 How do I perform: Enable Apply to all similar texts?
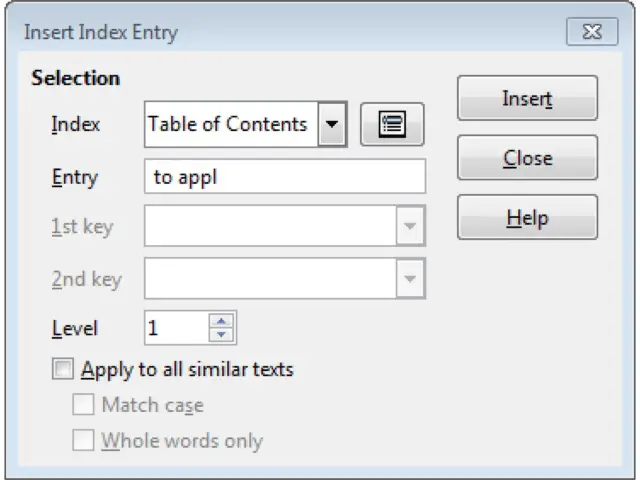pyautogui.click(x=64, y=370)
